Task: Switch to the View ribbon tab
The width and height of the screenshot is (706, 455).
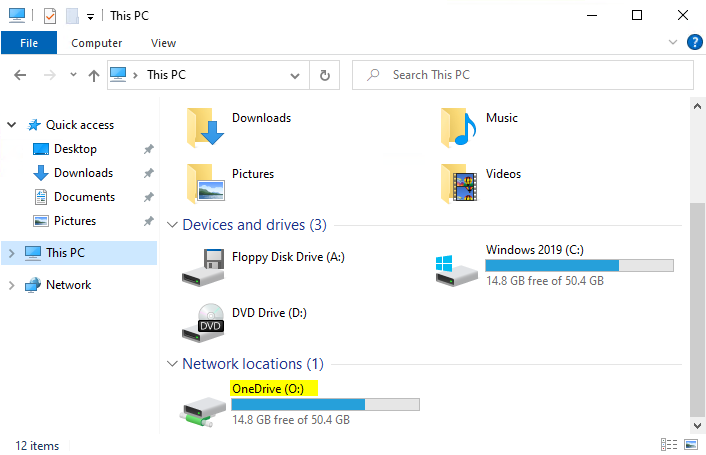Action: click(163, 43)
